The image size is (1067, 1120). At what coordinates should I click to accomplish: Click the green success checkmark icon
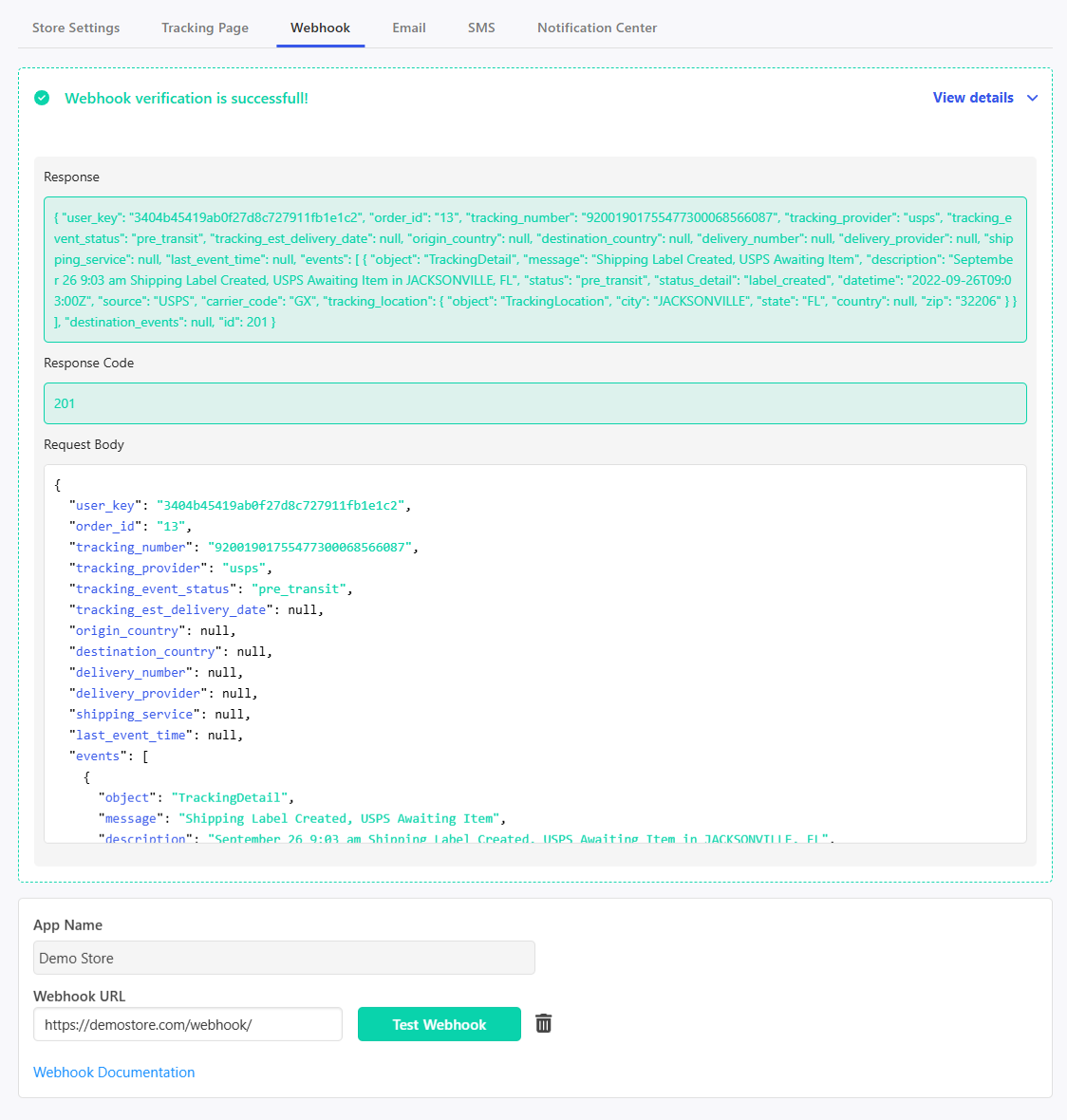coord(42,98)
